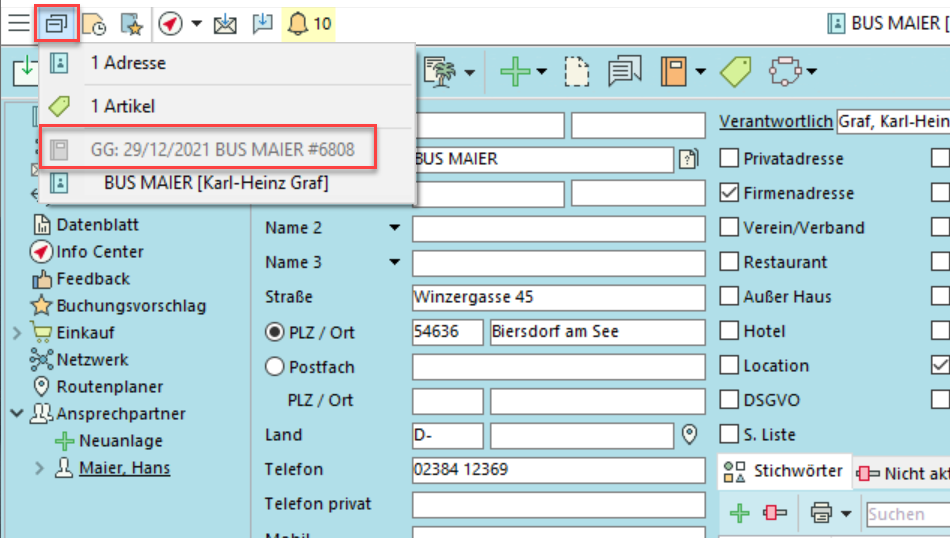Tick the Hotel checkbox
950x538 pixels.
point(730,331)
